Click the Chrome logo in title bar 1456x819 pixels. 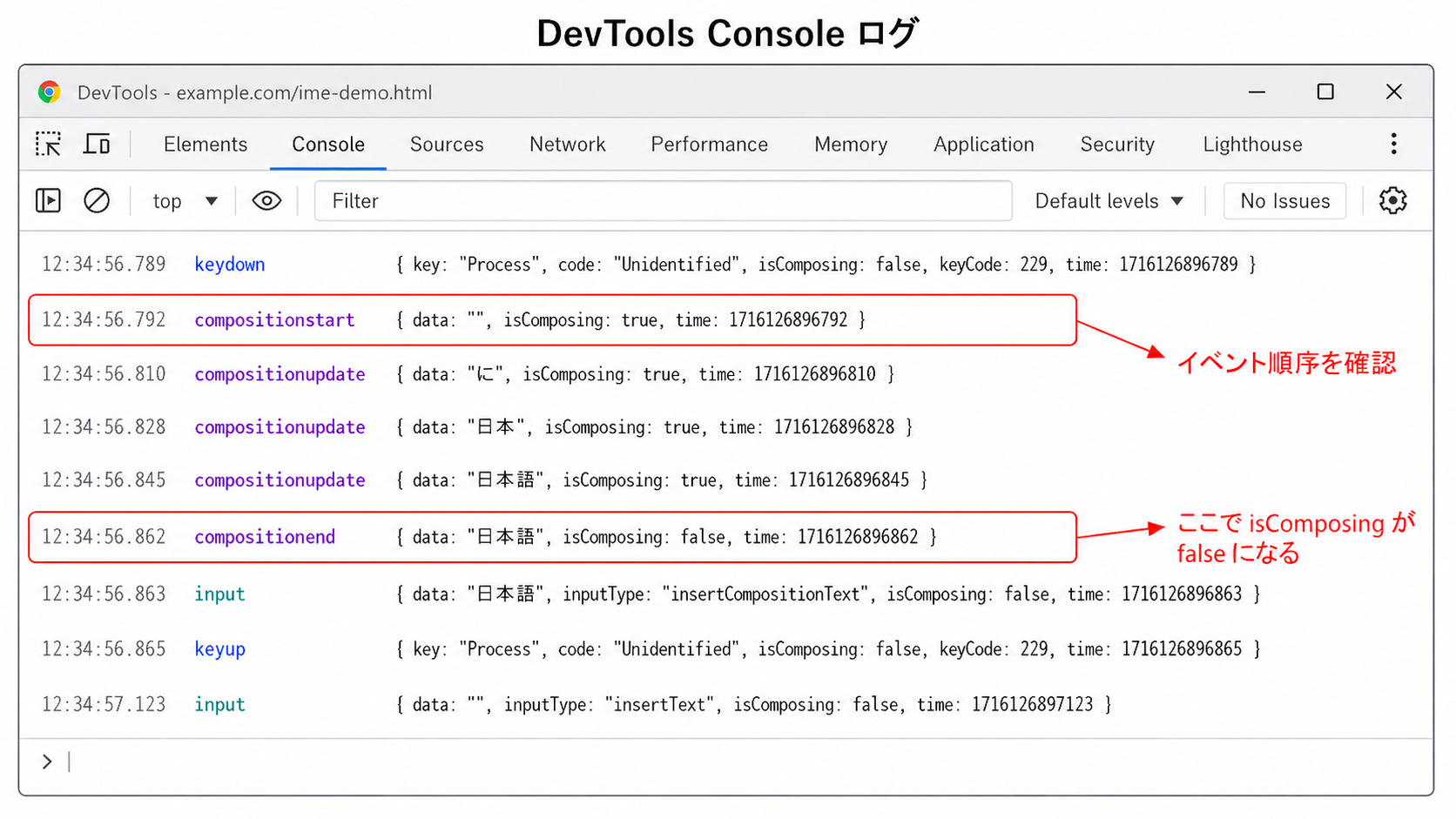(50, 92)
